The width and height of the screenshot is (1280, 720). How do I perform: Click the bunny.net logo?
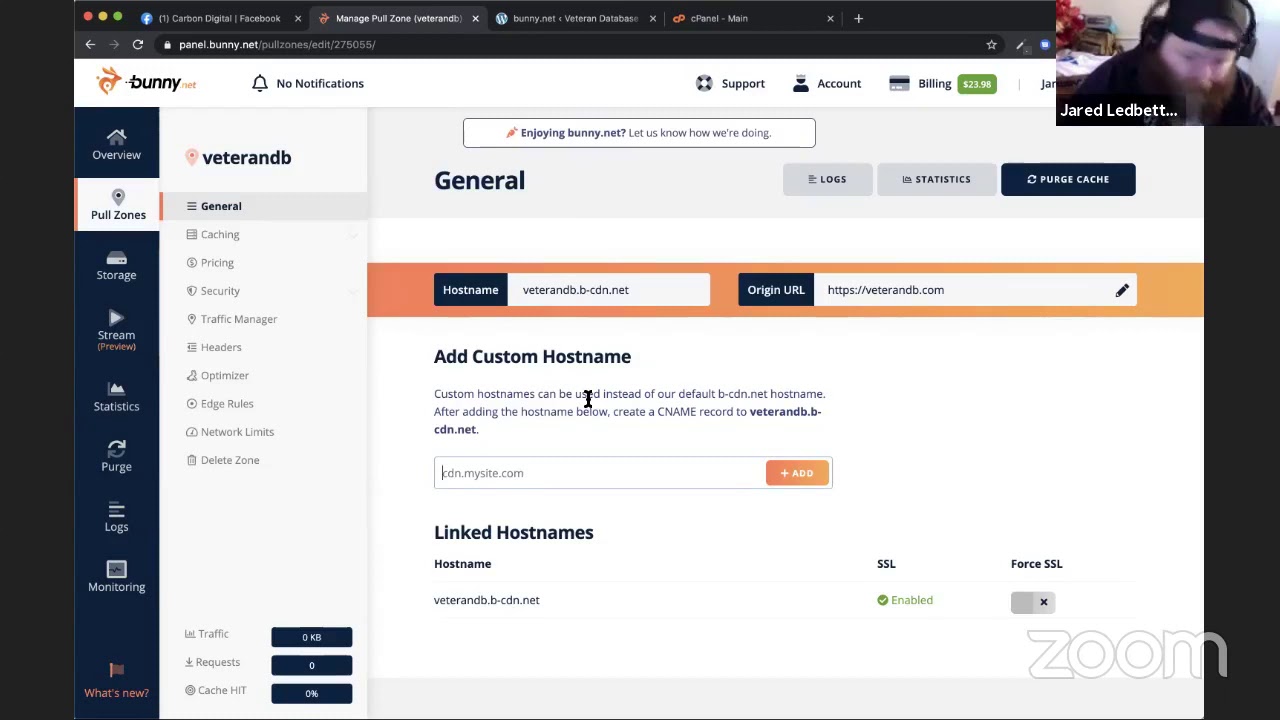147,82
